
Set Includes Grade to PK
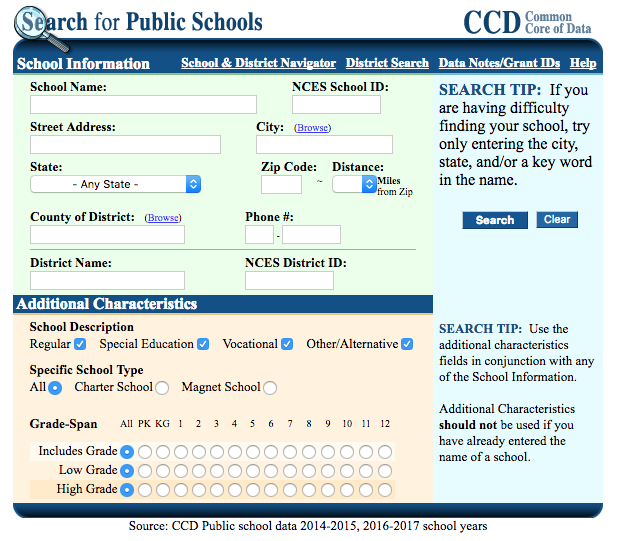click(145, 452)
